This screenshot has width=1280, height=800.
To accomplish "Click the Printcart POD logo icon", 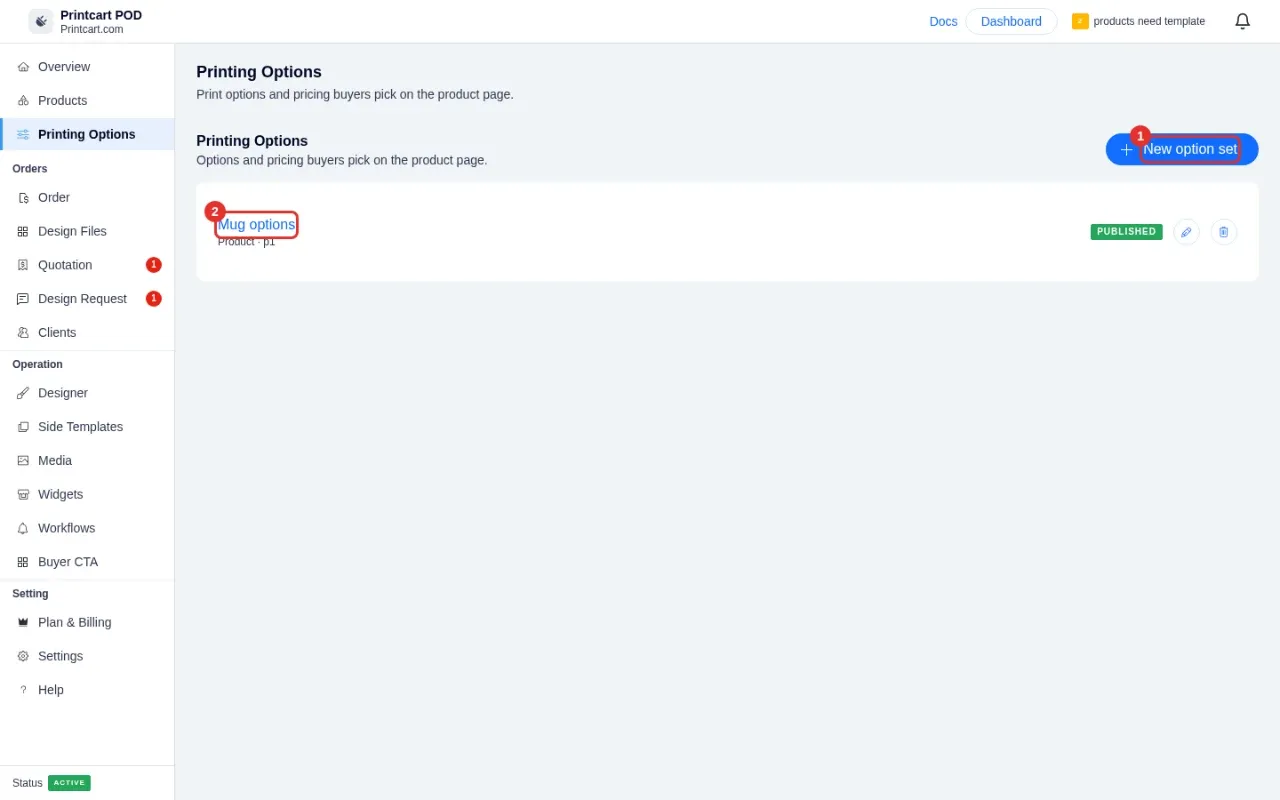I will pyautogui.click(x=41, y=21).
